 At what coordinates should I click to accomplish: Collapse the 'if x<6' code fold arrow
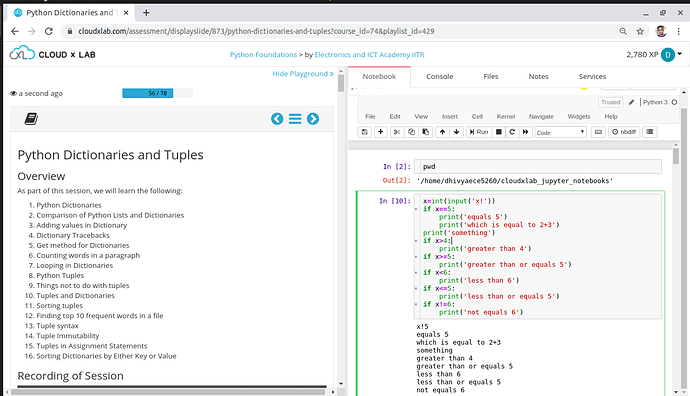pos(416,272)
